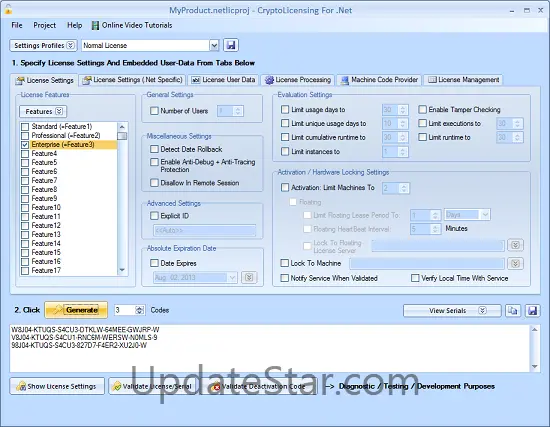
Task: Switch to License Management tab
Action: [463, 80]
